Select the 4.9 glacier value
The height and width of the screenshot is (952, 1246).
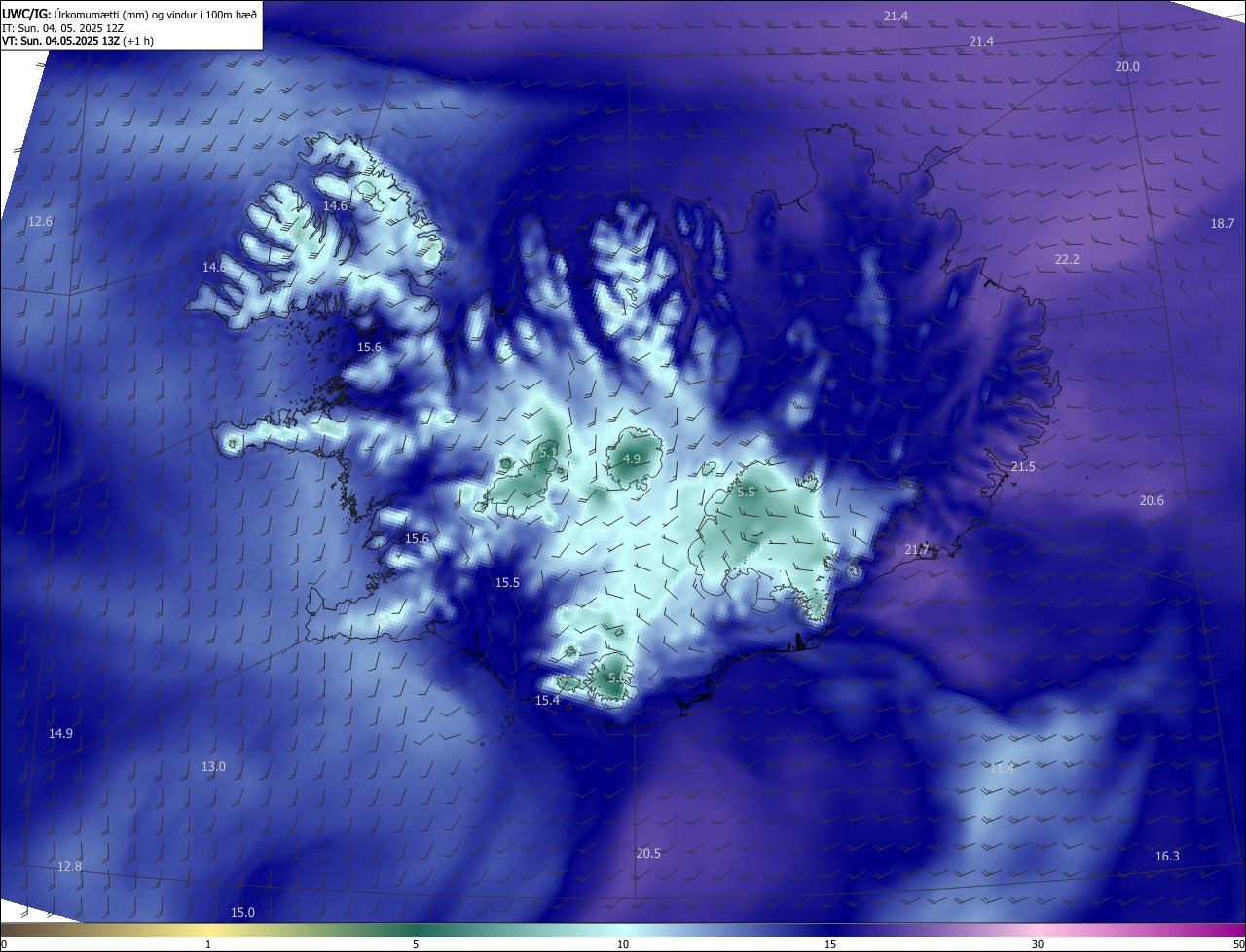coord(632,459)
